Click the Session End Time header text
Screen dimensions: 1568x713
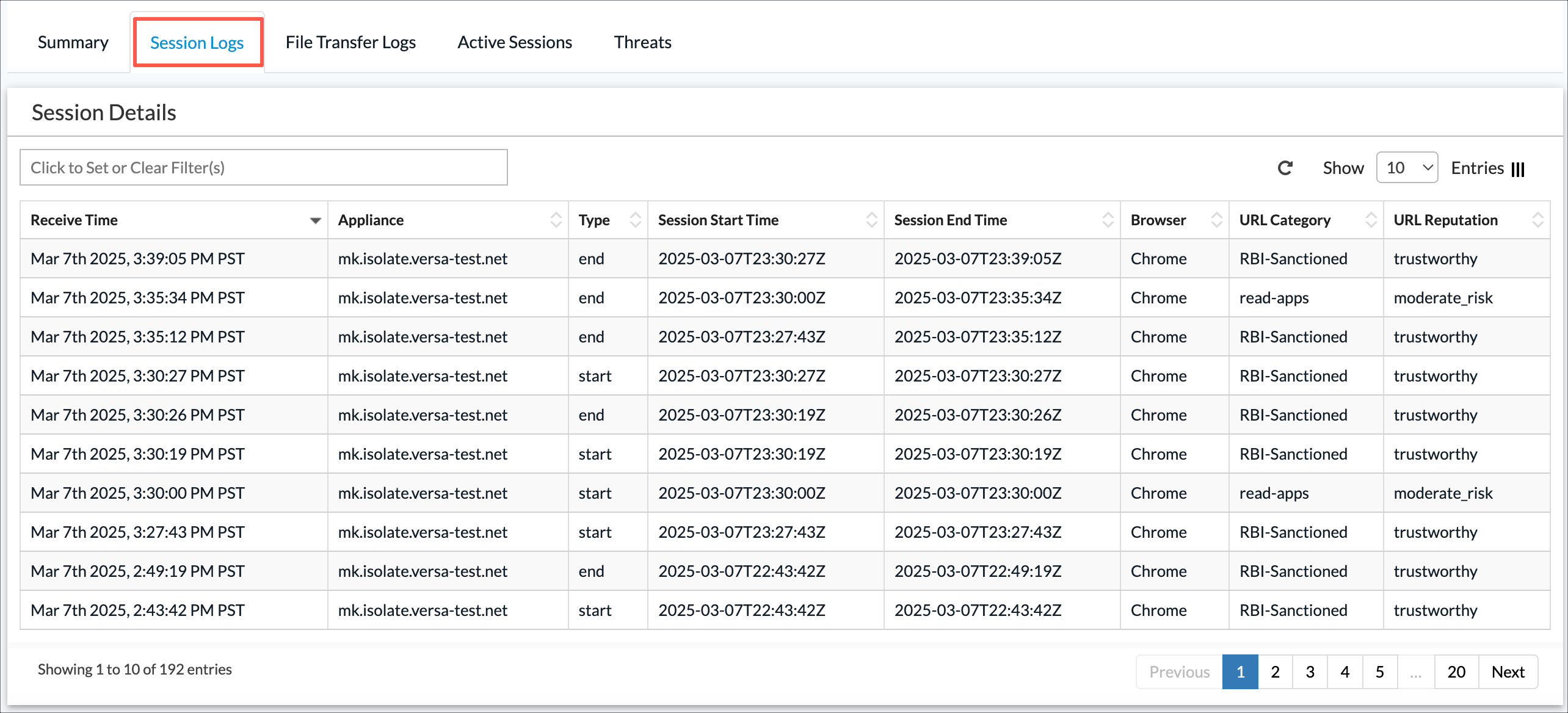pos(951,220)
